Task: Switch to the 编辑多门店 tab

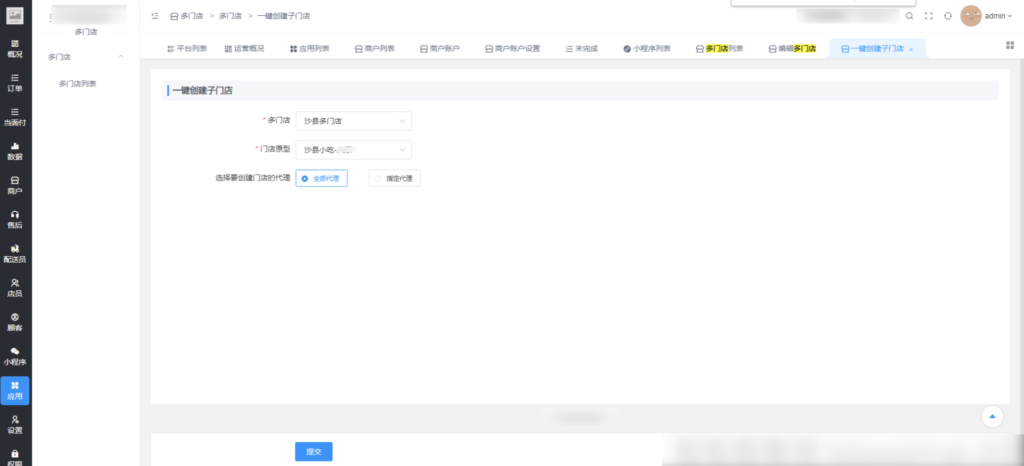Action: pos(792,48)
